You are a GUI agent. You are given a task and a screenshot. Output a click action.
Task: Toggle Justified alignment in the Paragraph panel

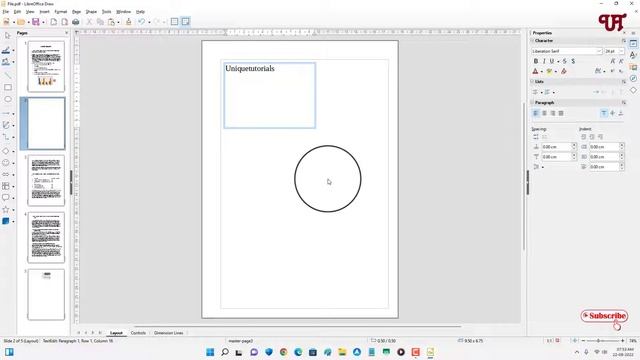[x=561, y=113]
